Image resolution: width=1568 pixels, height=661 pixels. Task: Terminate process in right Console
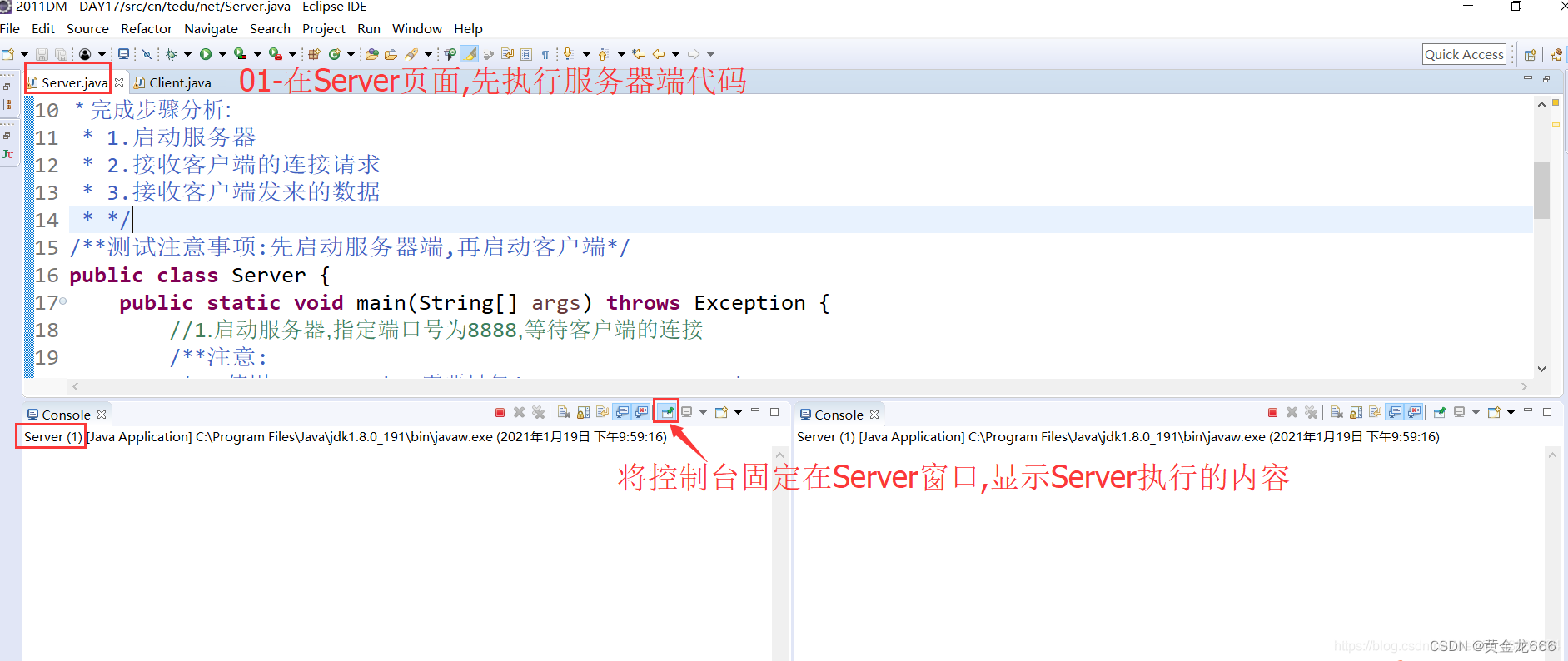click(1272, 412)
